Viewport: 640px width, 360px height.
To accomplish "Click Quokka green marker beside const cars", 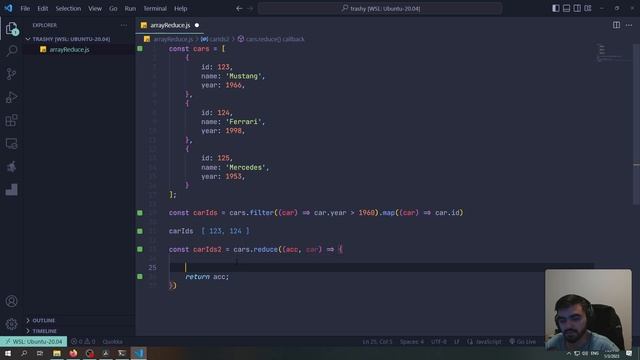I will pos(140,49).
